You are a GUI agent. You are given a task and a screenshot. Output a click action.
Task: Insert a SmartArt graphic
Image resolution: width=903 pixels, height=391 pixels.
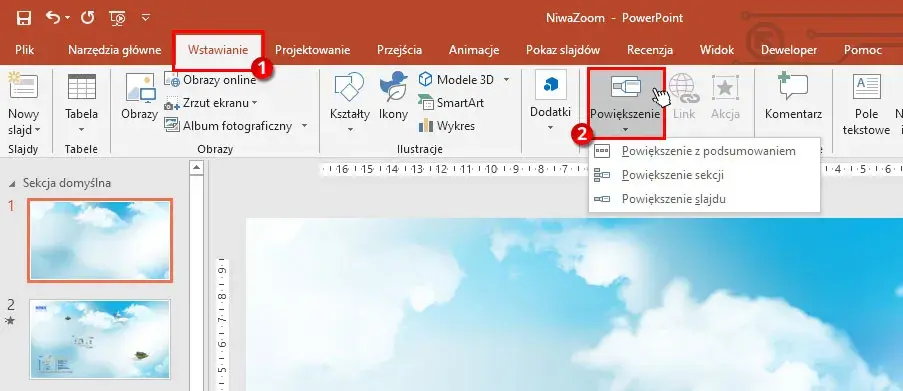[452, 103]
